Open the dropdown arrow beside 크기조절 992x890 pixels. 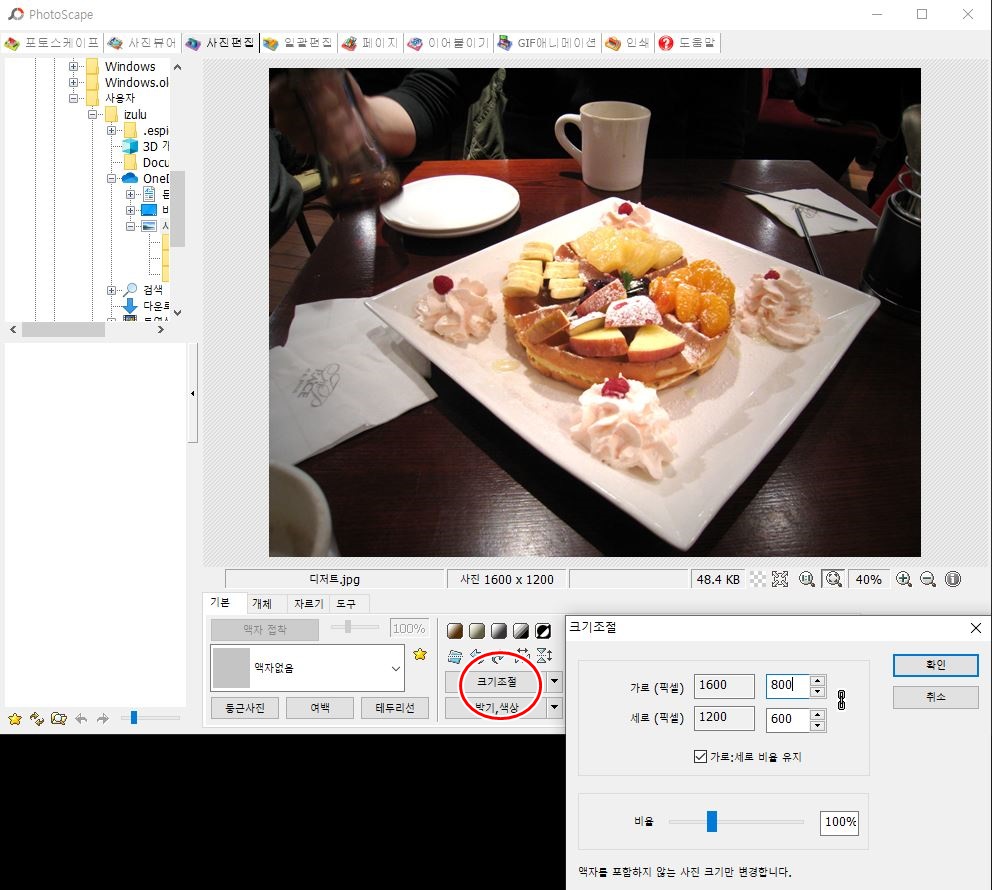pos(554,681)
